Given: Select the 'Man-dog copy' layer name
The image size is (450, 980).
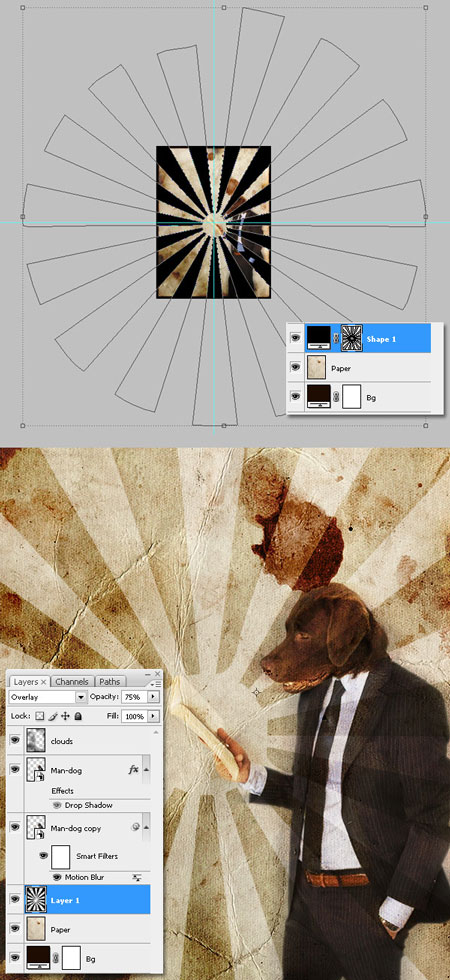Looking at the screenshot, I should click(x=76, y=828).
